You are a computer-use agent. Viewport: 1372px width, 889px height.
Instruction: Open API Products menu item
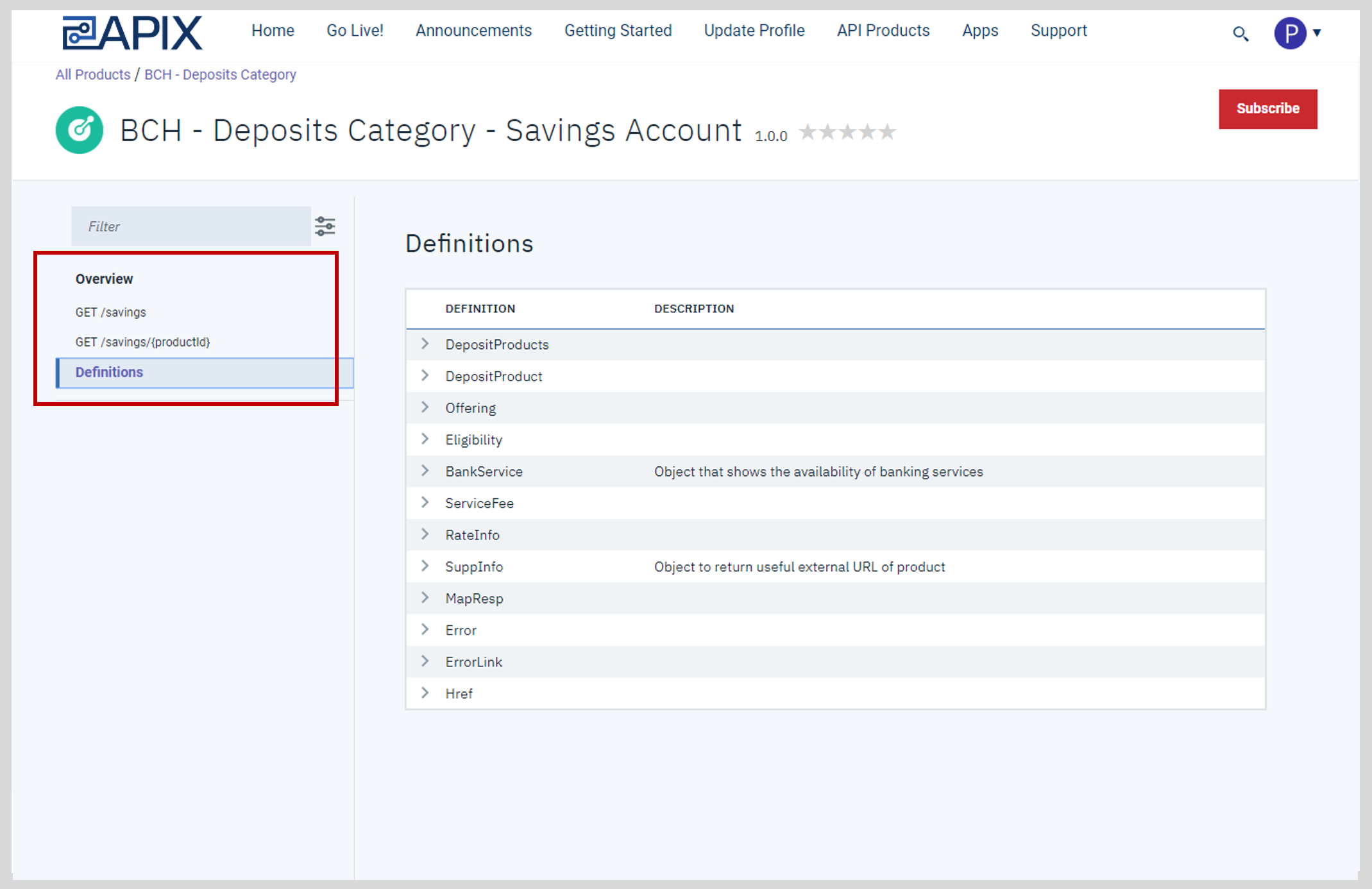click(883, 30)
